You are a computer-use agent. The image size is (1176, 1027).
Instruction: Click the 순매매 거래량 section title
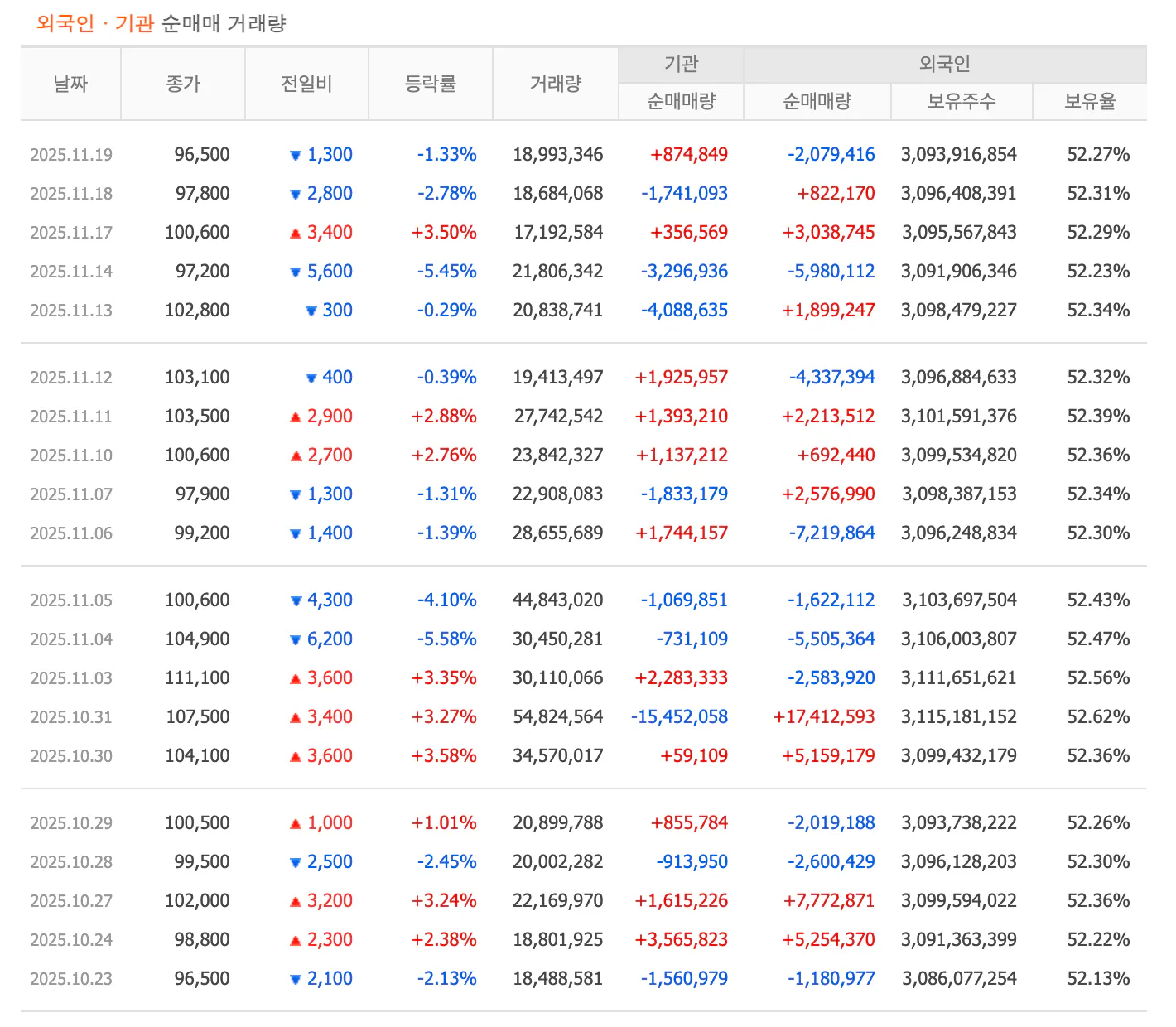click(x=224, y=23)
